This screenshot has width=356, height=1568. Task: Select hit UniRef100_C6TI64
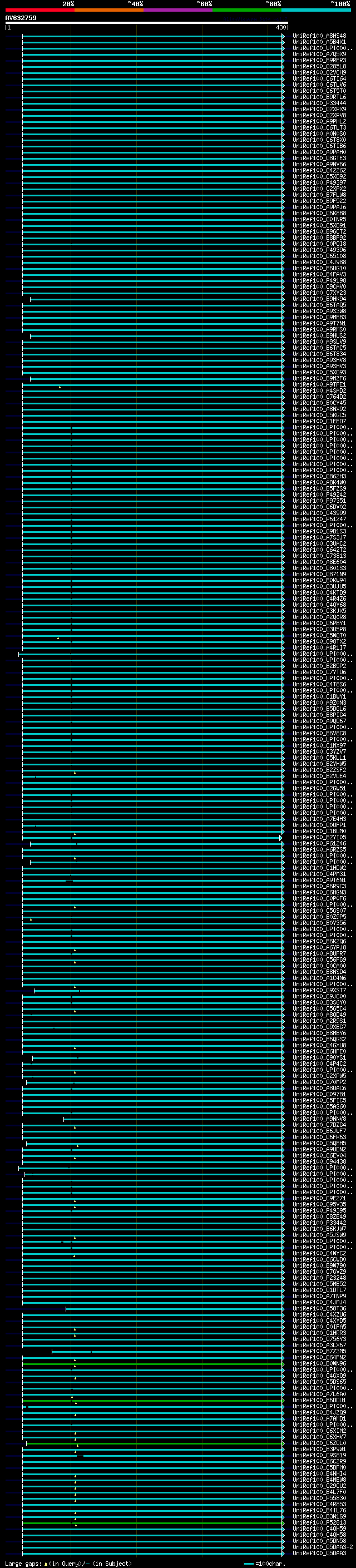[319, 78]
